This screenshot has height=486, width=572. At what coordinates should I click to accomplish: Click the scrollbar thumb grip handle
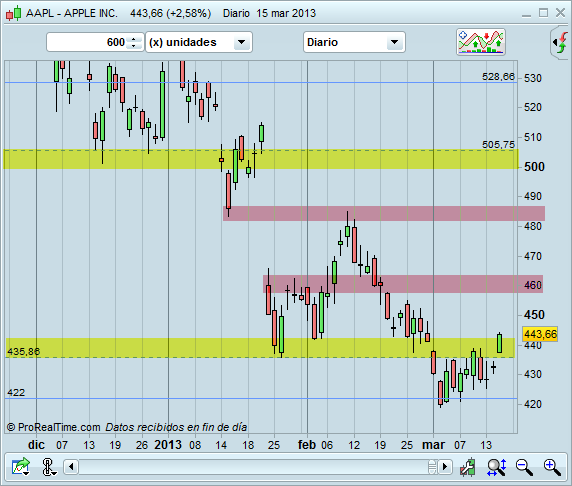tap(432, 467)
